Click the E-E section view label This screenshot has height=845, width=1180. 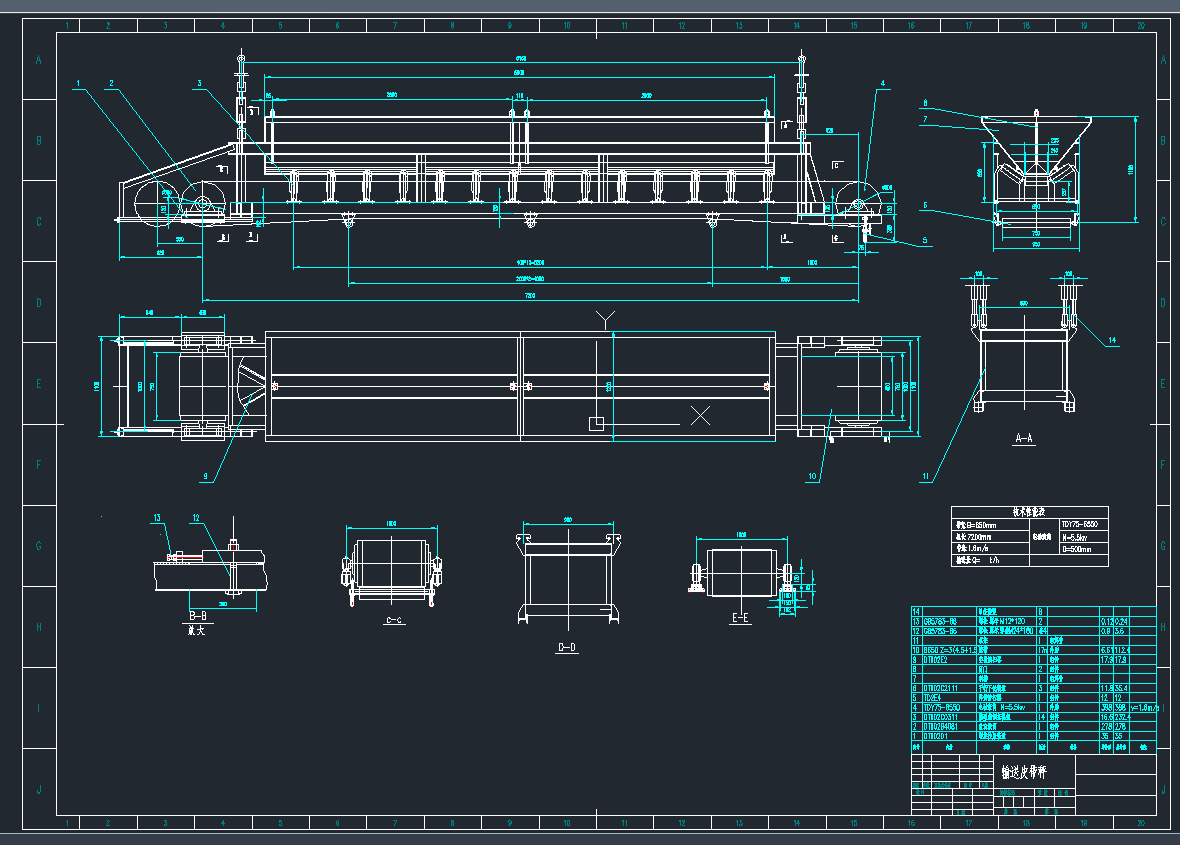[x=740, y=619]
